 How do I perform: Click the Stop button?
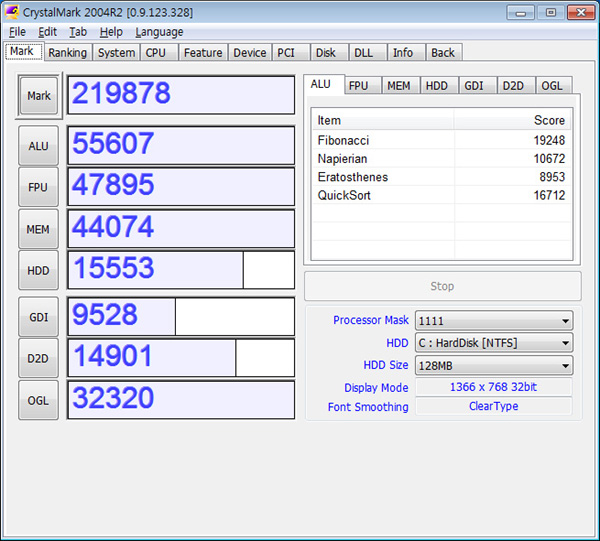[x=443, y=286]
